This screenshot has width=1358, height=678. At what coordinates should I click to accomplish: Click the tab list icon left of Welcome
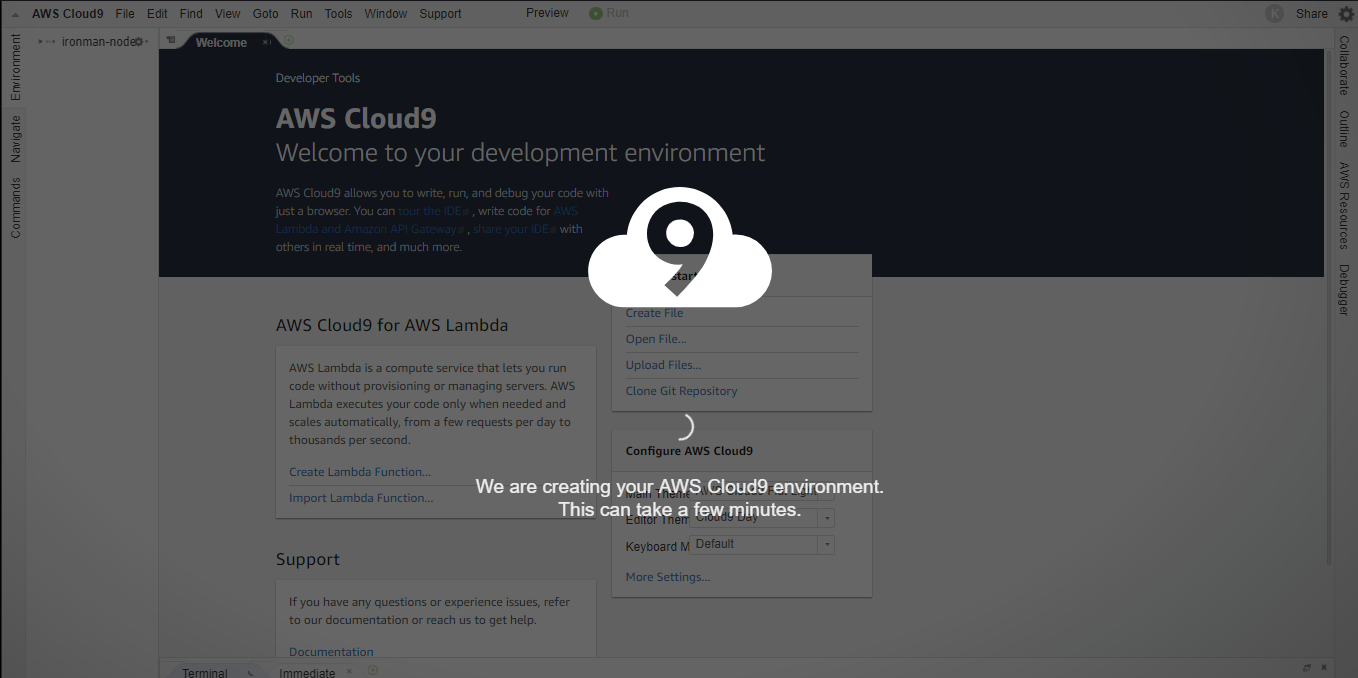171,42
